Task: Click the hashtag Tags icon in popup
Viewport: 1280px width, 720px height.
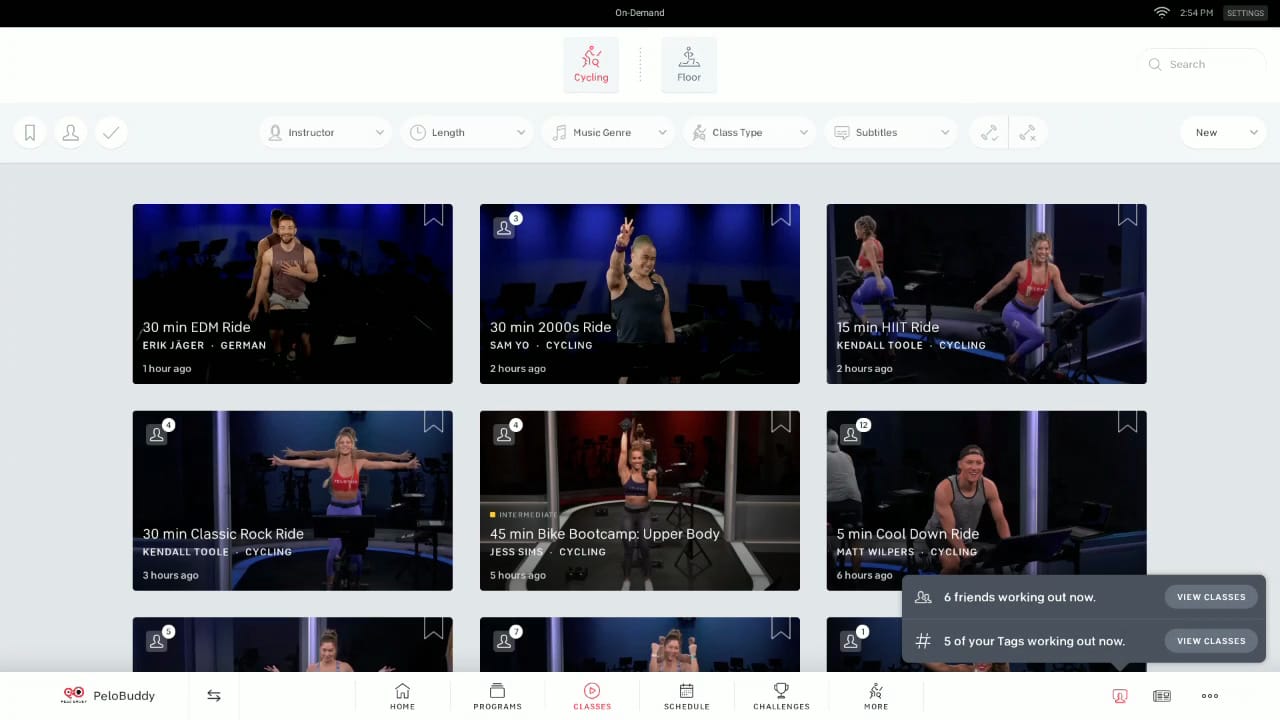Action: tap(923, 641)
